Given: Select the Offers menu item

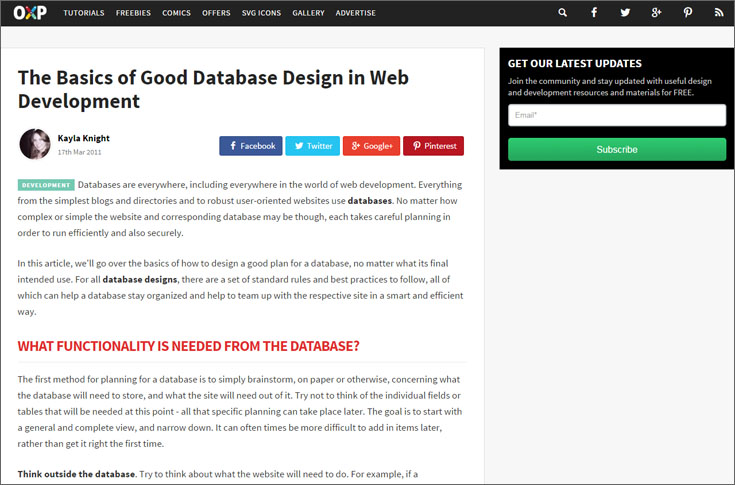Looking at the screenshot, I should (216, 13).
